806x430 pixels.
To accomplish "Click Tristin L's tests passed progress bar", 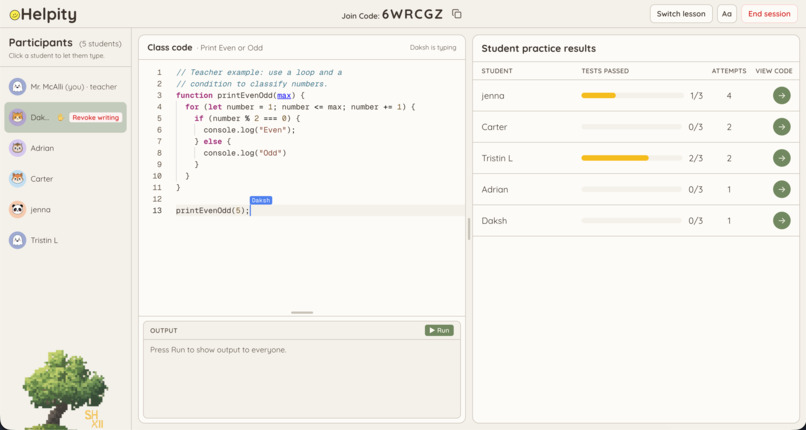I will click(632, 158).
